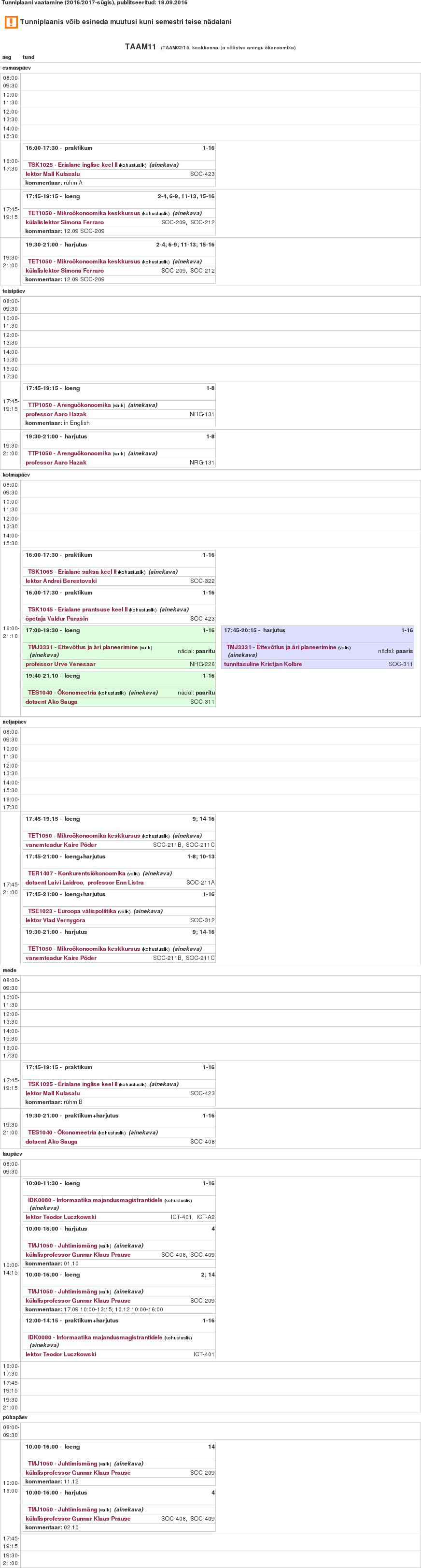Click tunnitasuline Kristjan Kolbre link
This screenshot has width=421, height=1568.
pos(263,664)
